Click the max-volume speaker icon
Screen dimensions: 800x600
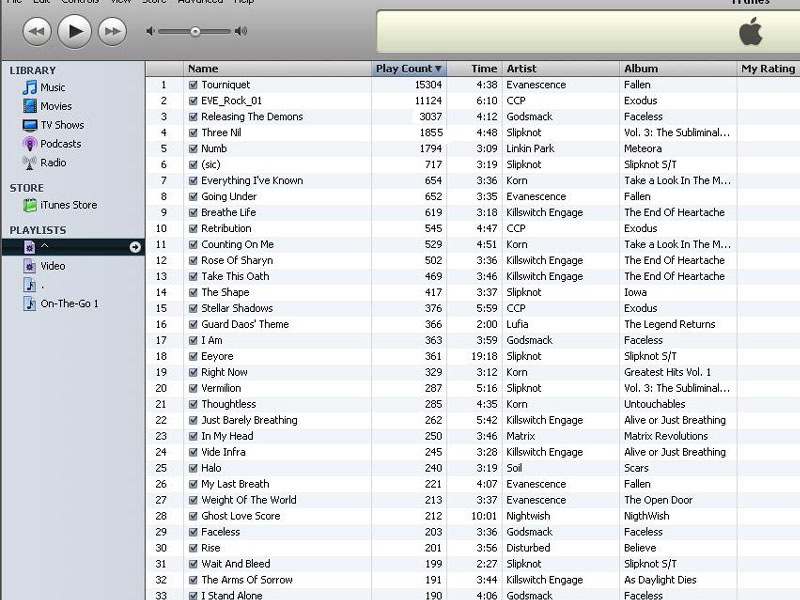(241, 31)
